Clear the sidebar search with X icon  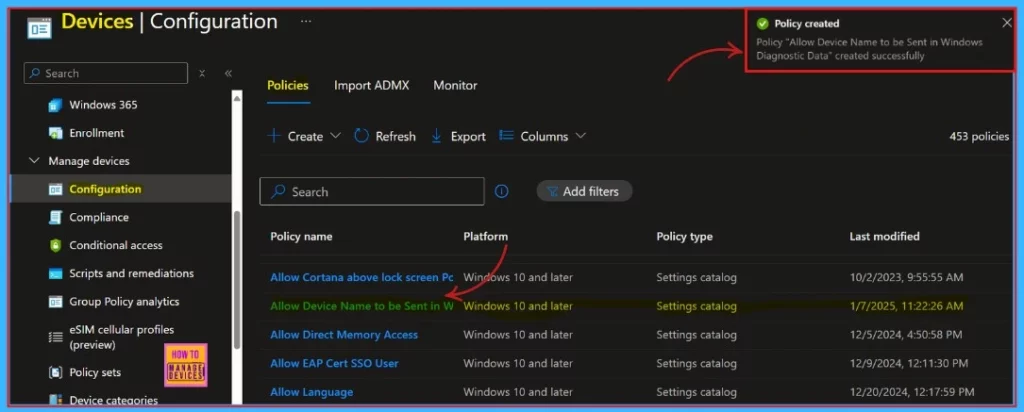click(x=202, y=73)
